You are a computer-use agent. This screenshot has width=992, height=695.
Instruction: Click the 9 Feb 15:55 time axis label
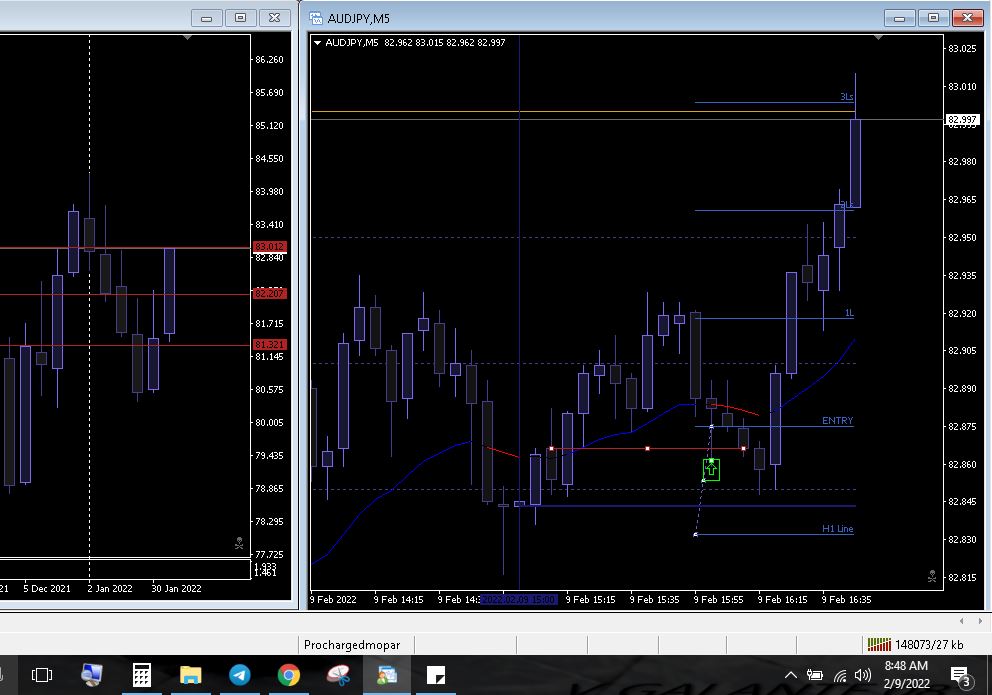click(719, 600)
